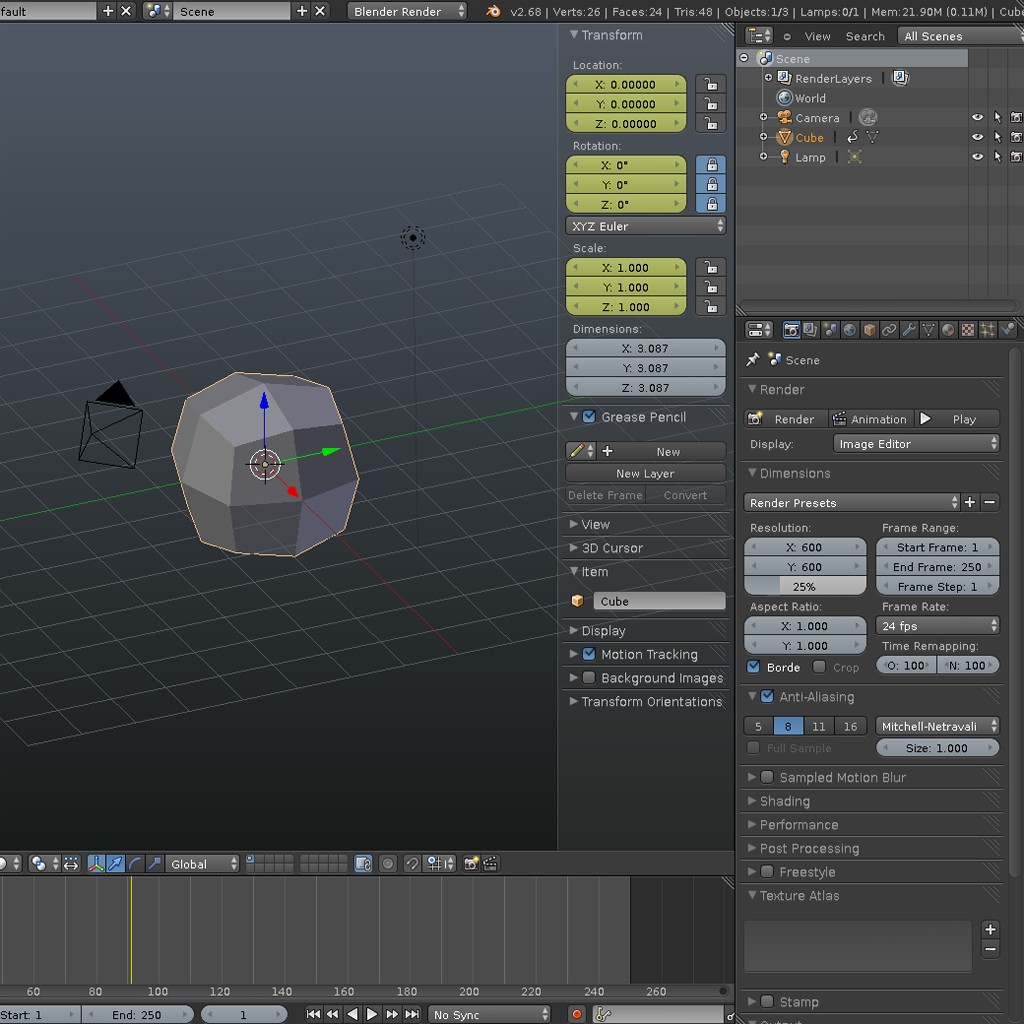Viewport: 1024px width, 1024px height.
Task: Open the Modifiers wrench tab
Action: point(909,330)
